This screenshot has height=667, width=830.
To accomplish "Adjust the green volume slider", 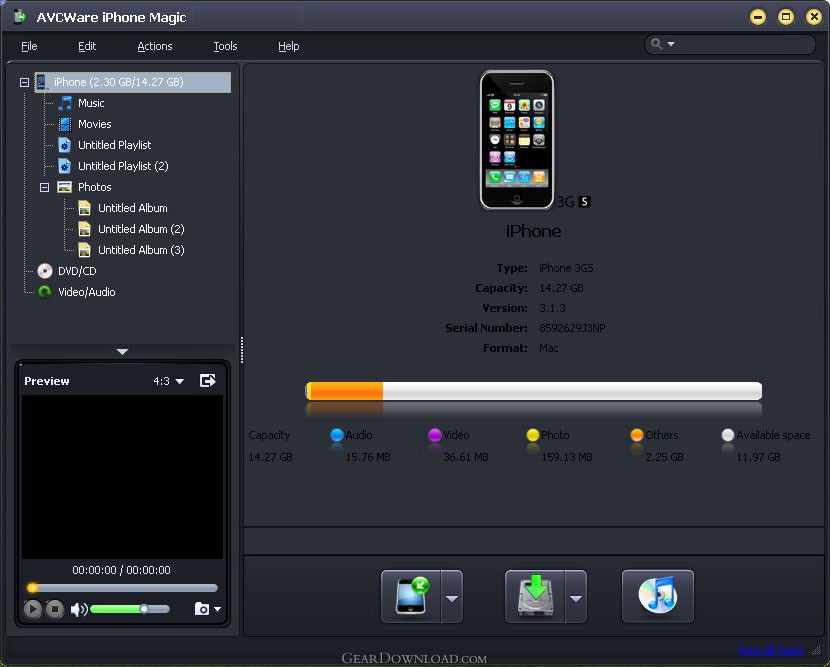I will [x=130, y=609].
